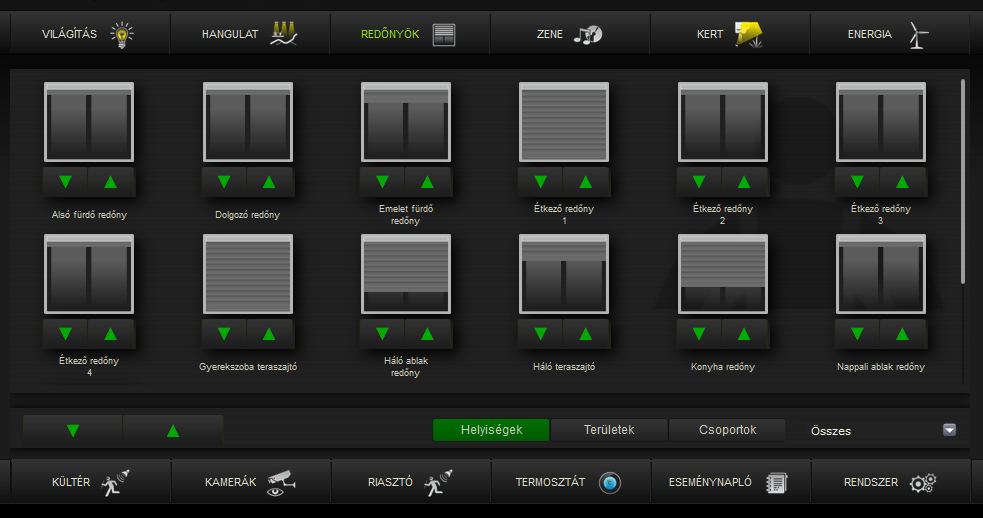The image size is (983, 518).
Task: Raise the Konyha redőny shutter
Action: click(x=745, y=334)
